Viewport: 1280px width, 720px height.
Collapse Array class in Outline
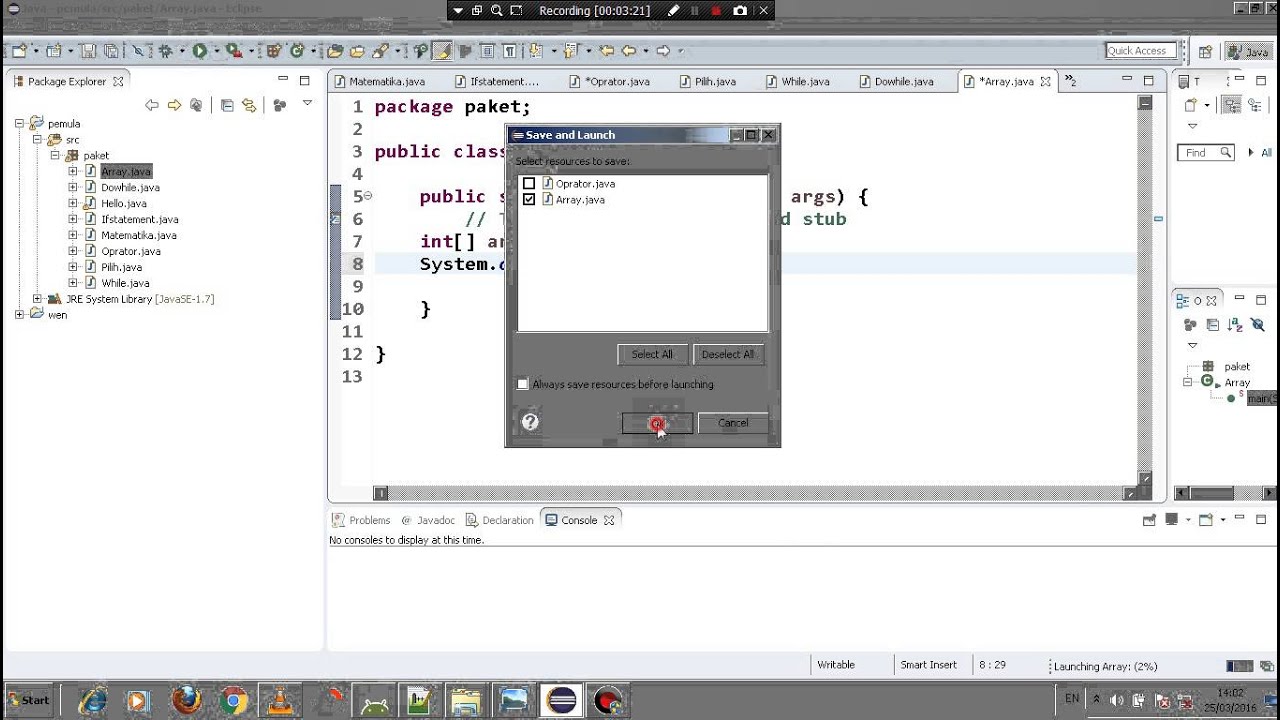(1188, 382)
